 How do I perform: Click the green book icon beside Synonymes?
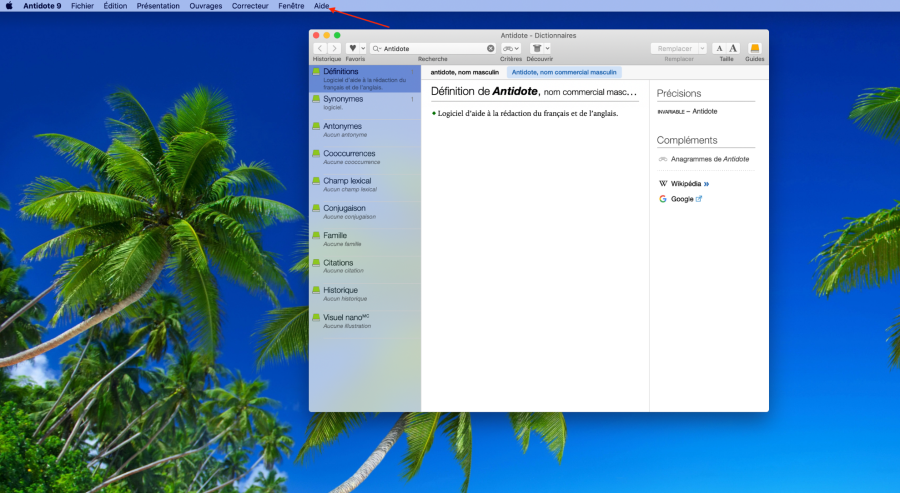coord(316,99)
